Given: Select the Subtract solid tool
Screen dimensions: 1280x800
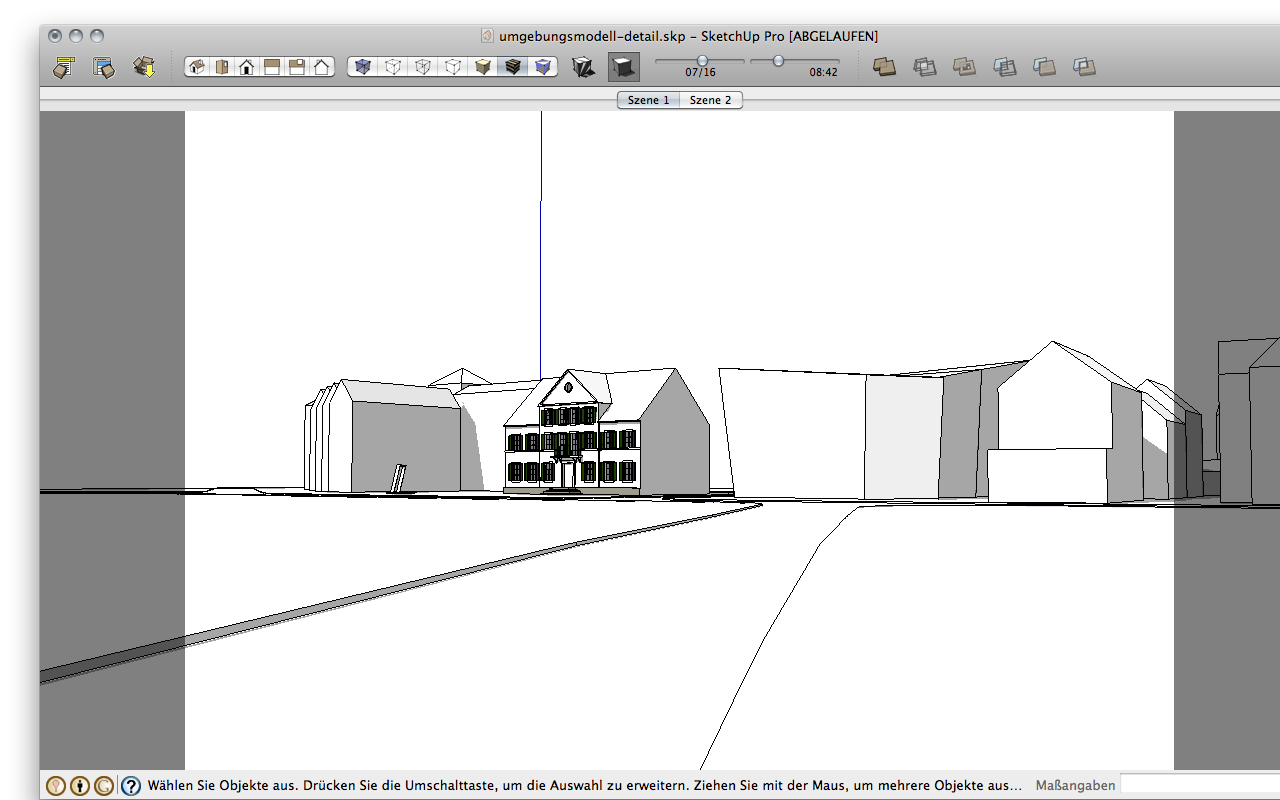Looking at the screenshot, I should point(1004,67).
